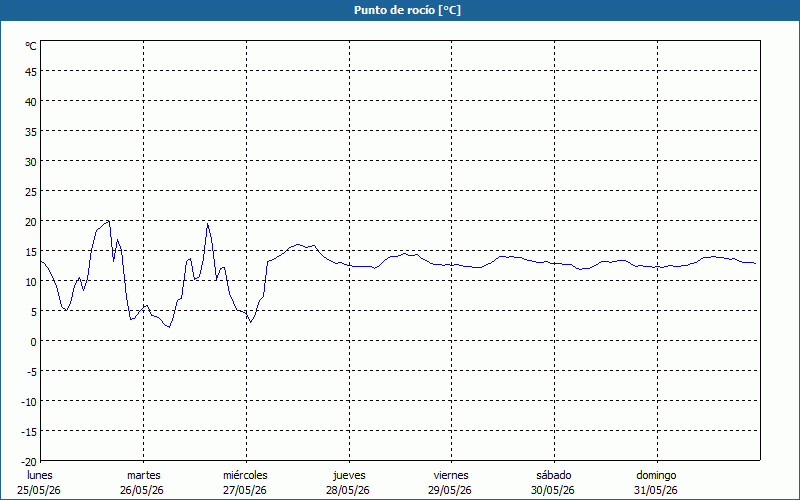
Task: Click the '0' y-axis value
Action: (x=34, y=342)
